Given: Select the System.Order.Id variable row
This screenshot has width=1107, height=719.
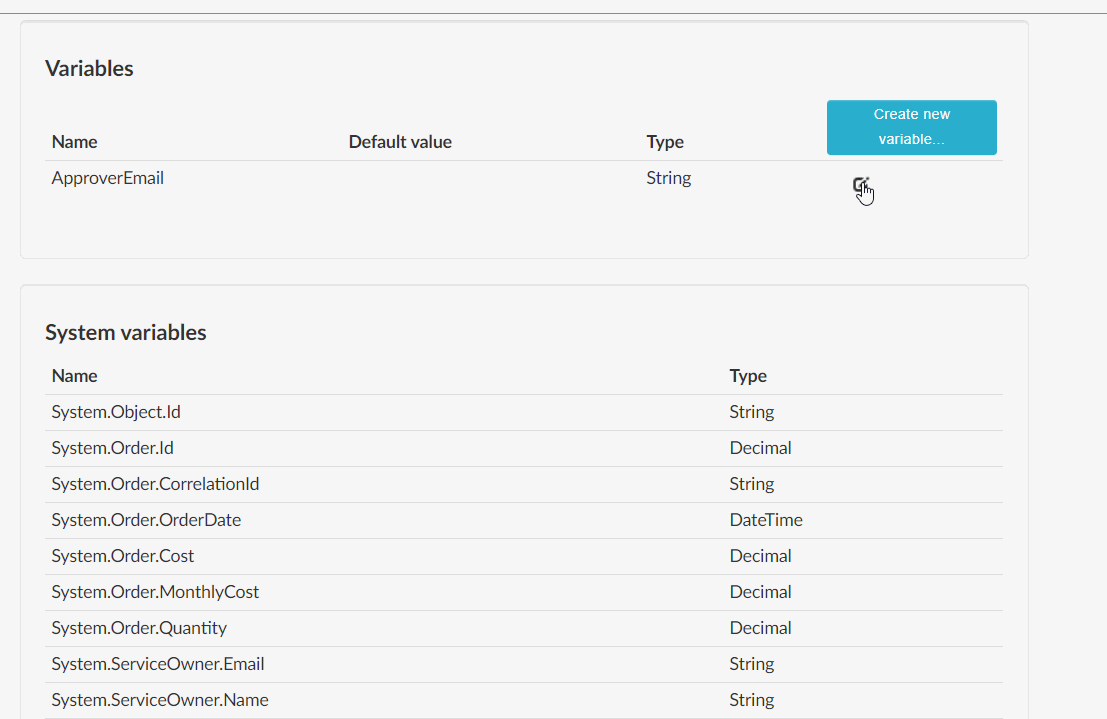Looking at the screenshot, I should 112,448.
